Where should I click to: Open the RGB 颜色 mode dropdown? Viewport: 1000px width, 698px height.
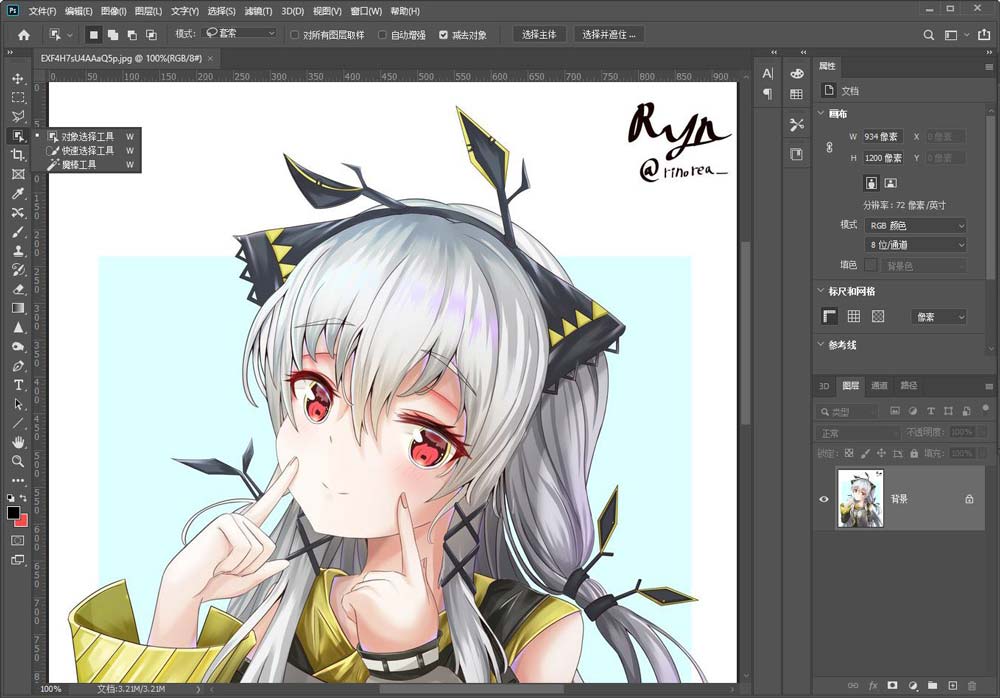pyautogui.click(x=916, y=225)
